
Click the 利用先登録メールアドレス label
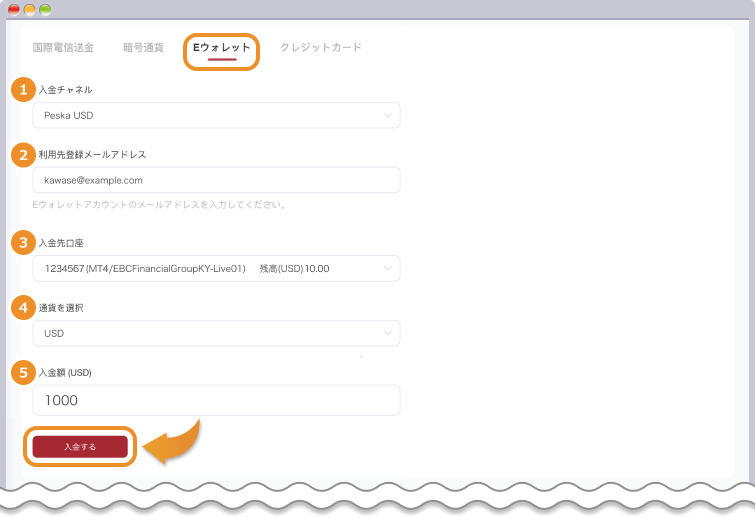(92, 155)
